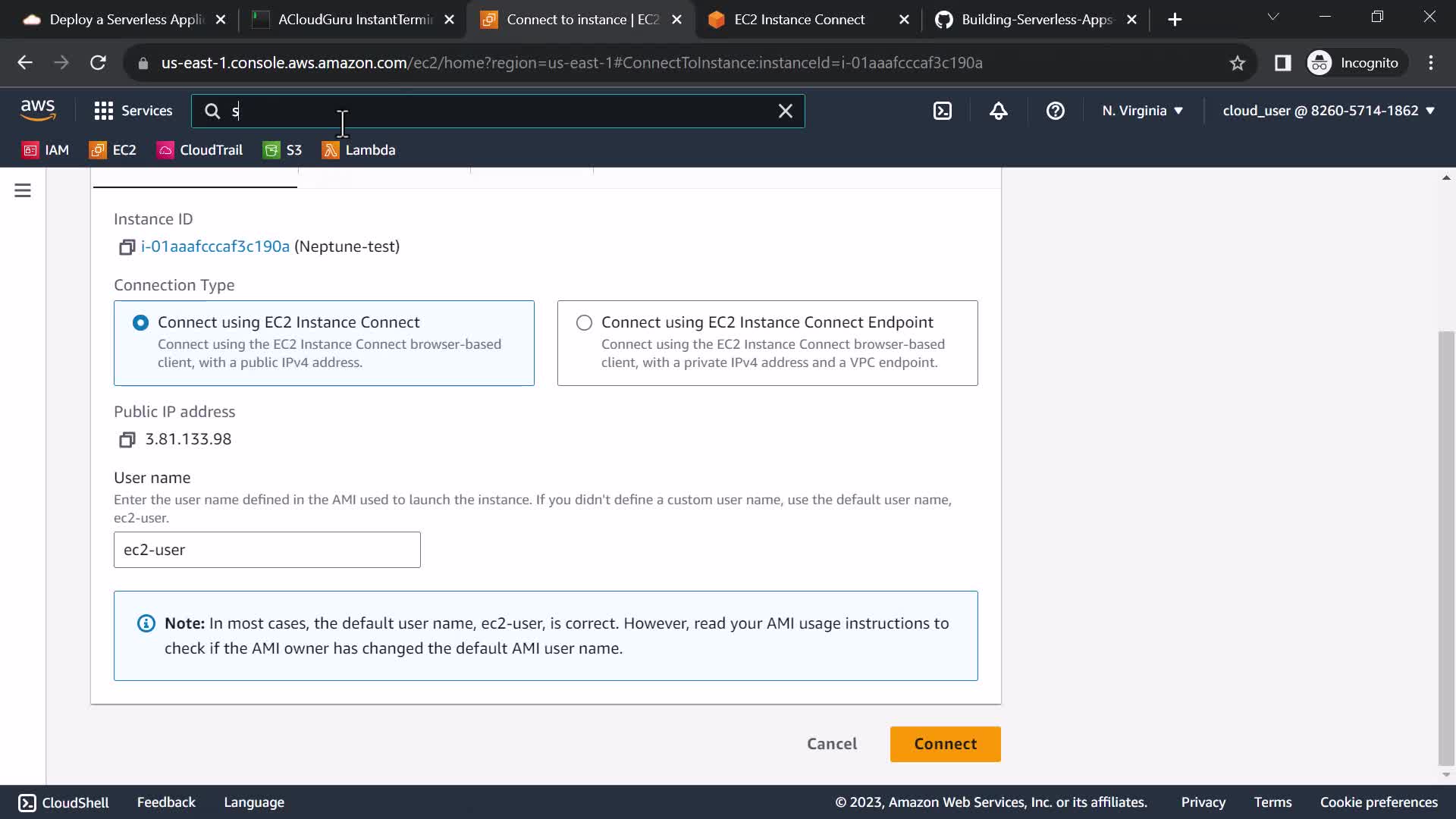The width and height of the screenshot is (1456, 819).
Task: Copy the public IP address 3.81.133.98
Action: pyautogui.click(x=127, y=440)
